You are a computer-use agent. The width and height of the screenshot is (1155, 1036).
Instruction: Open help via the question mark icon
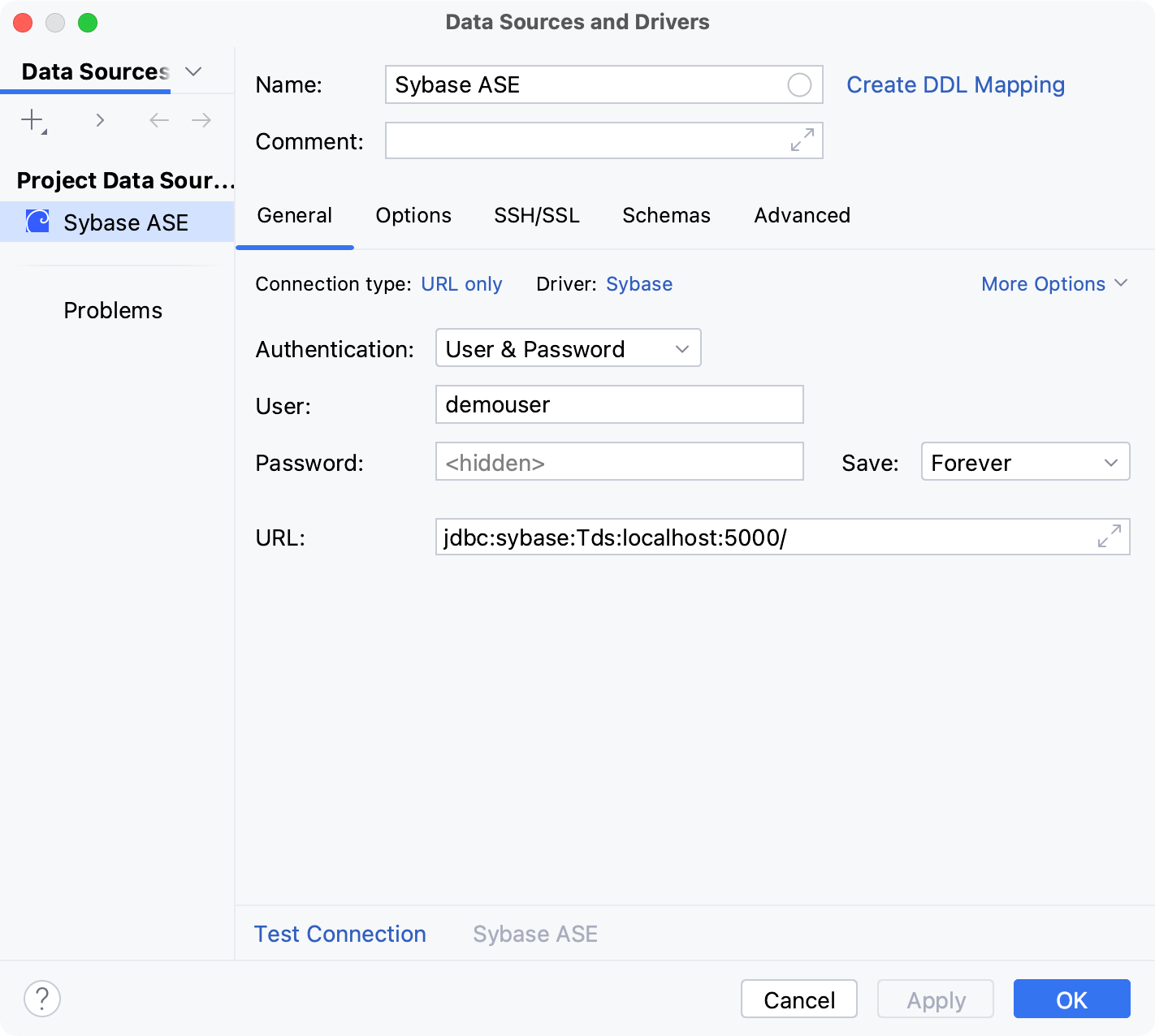pos(42,999)
